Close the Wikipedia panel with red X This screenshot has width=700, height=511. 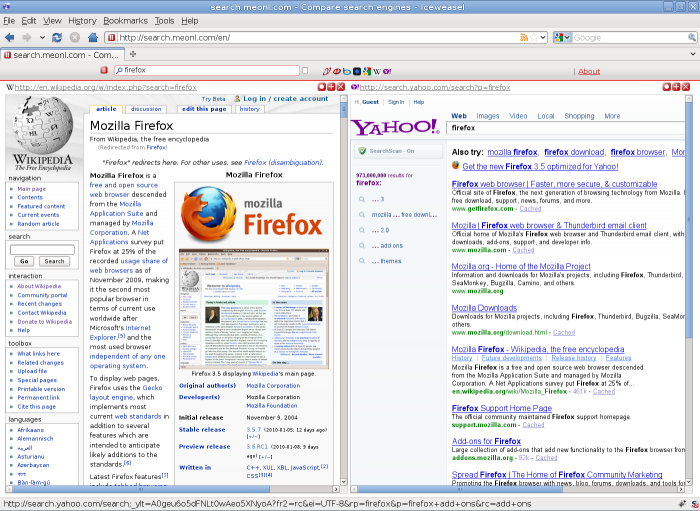tap(341, 87)
